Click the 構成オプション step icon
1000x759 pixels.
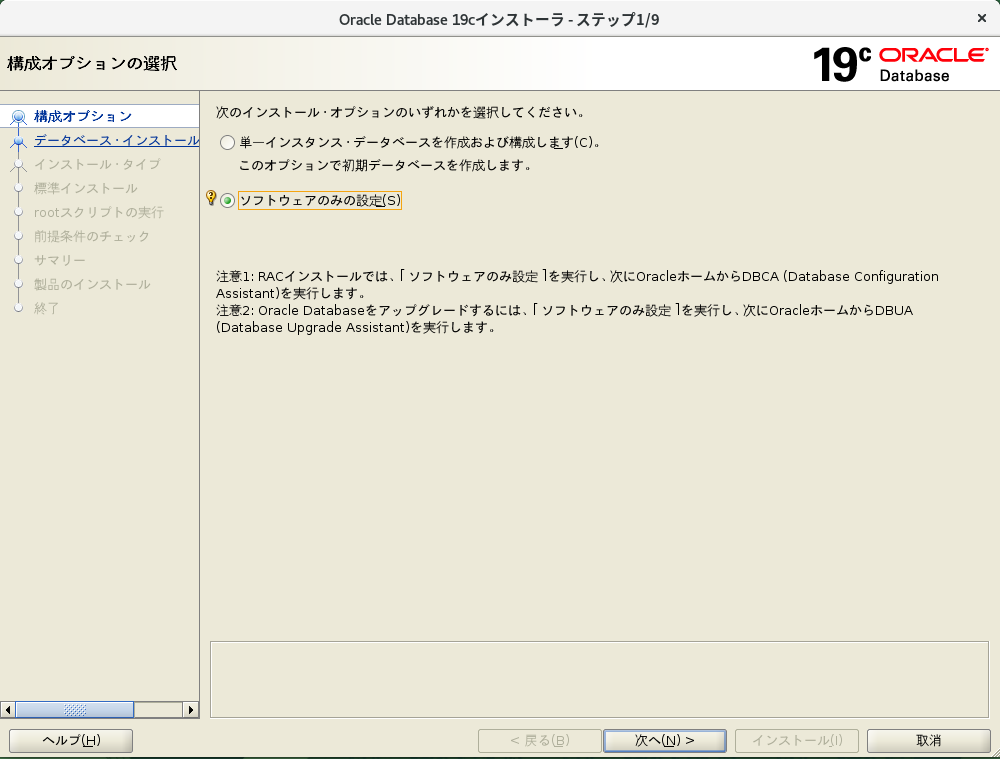pyautogui.click(x=18, y=117)
